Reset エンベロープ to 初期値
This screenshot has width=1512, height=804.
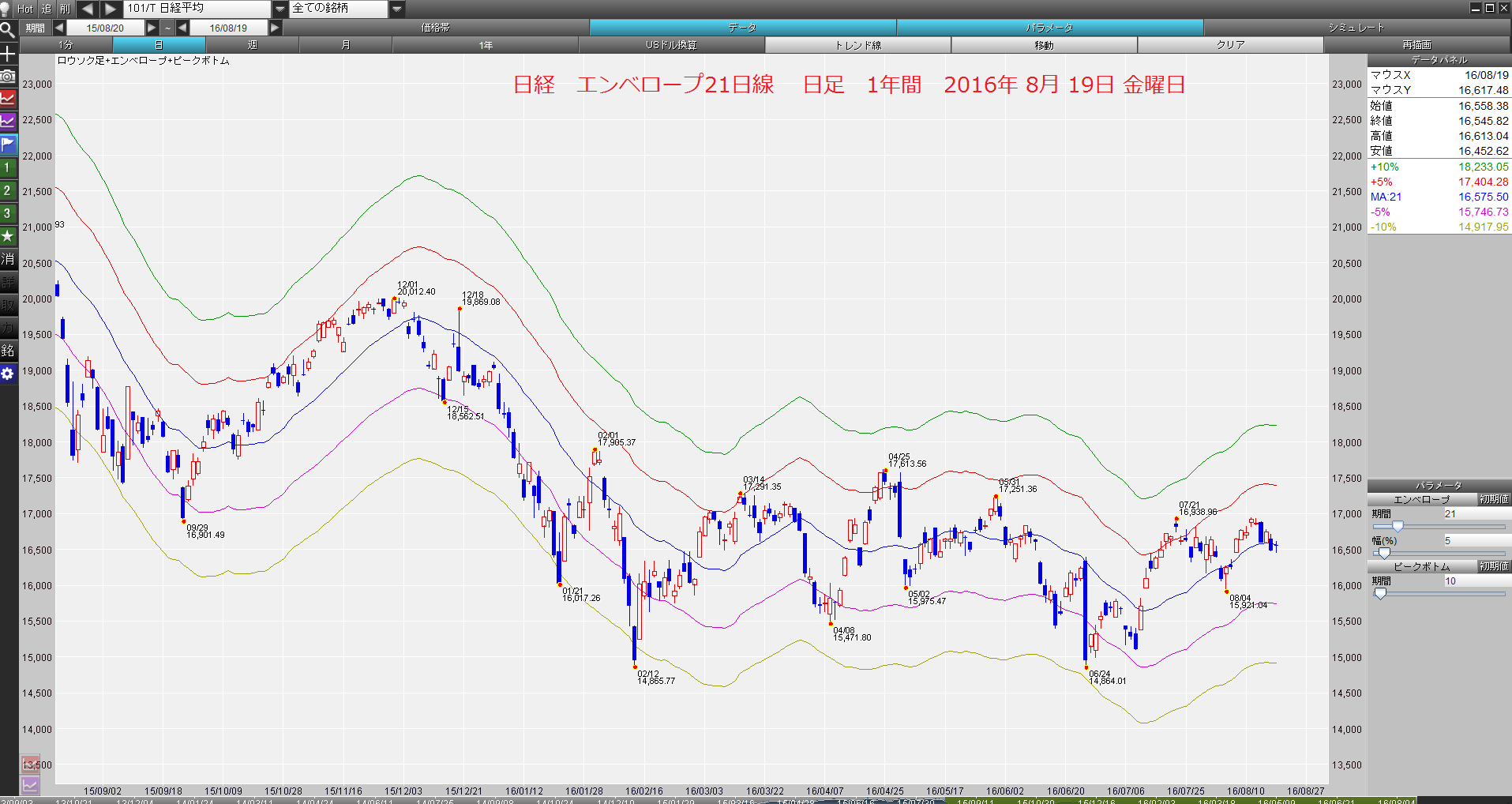[x=1494, y=499]
